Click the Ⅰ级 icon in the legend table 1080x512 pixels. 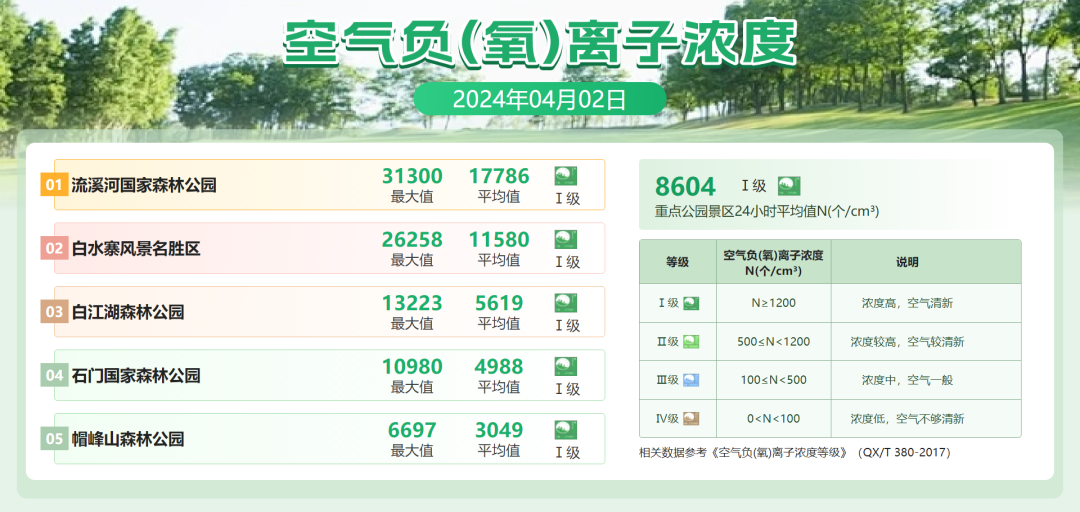pyautogui.click(x=691, y=303)
